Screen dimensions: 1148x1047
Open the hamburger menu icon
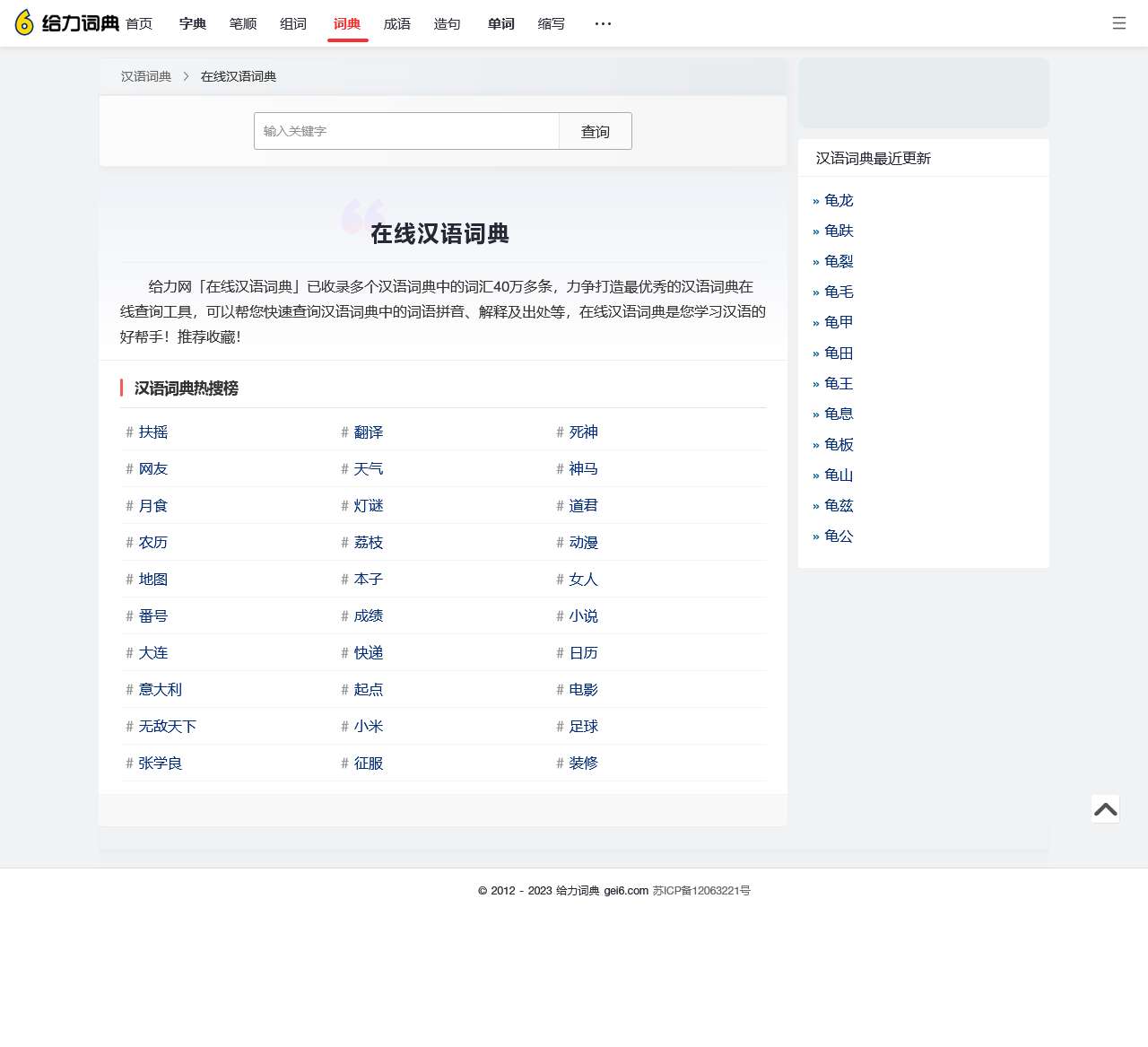pyautogui.click(x=1118, y=23)
